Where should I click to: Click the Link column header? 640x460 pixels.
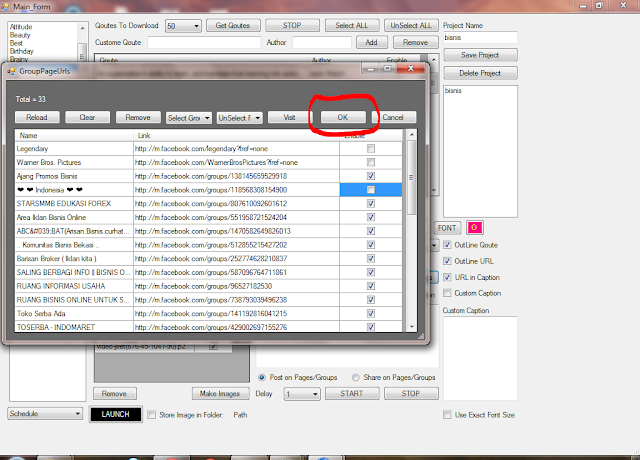pos(236,136)
